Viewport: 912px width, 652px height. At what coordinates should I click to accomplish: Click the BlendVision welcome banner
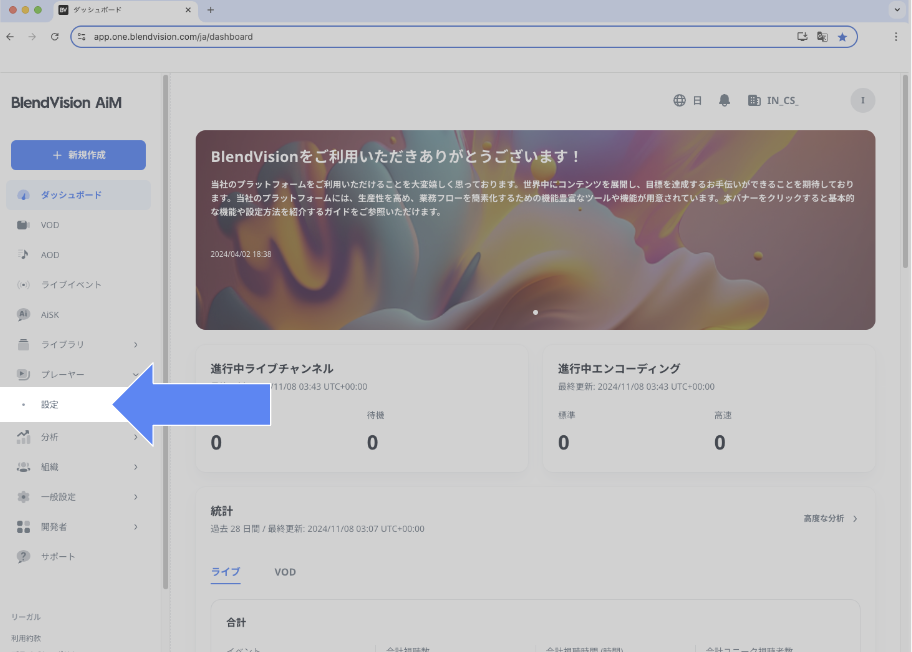pyautogui.click(x=535, y=230)
